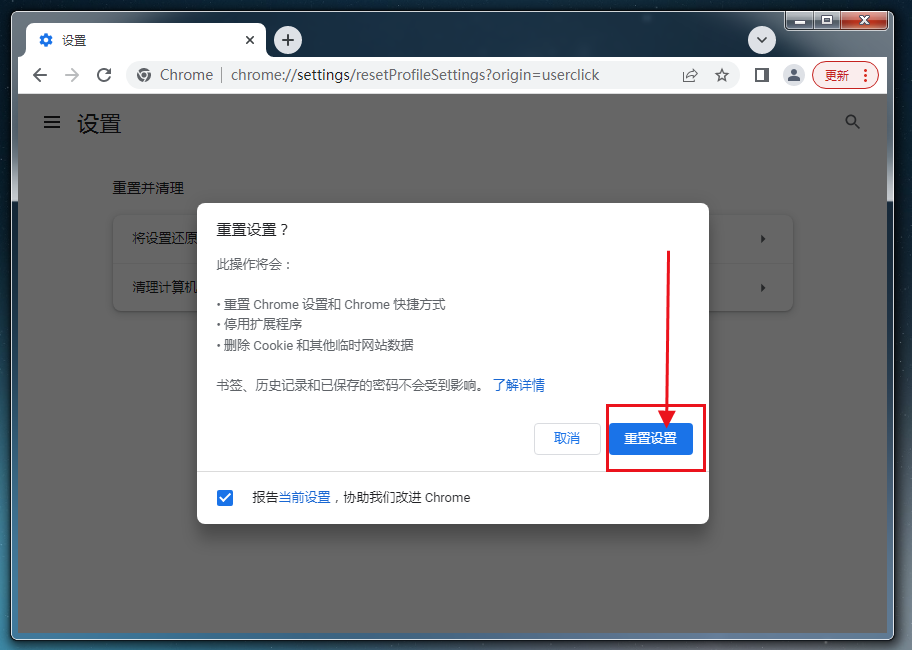Screen dimensions: 912x650
Task: Click the Chrome site info icon
Action: [144, 75]
